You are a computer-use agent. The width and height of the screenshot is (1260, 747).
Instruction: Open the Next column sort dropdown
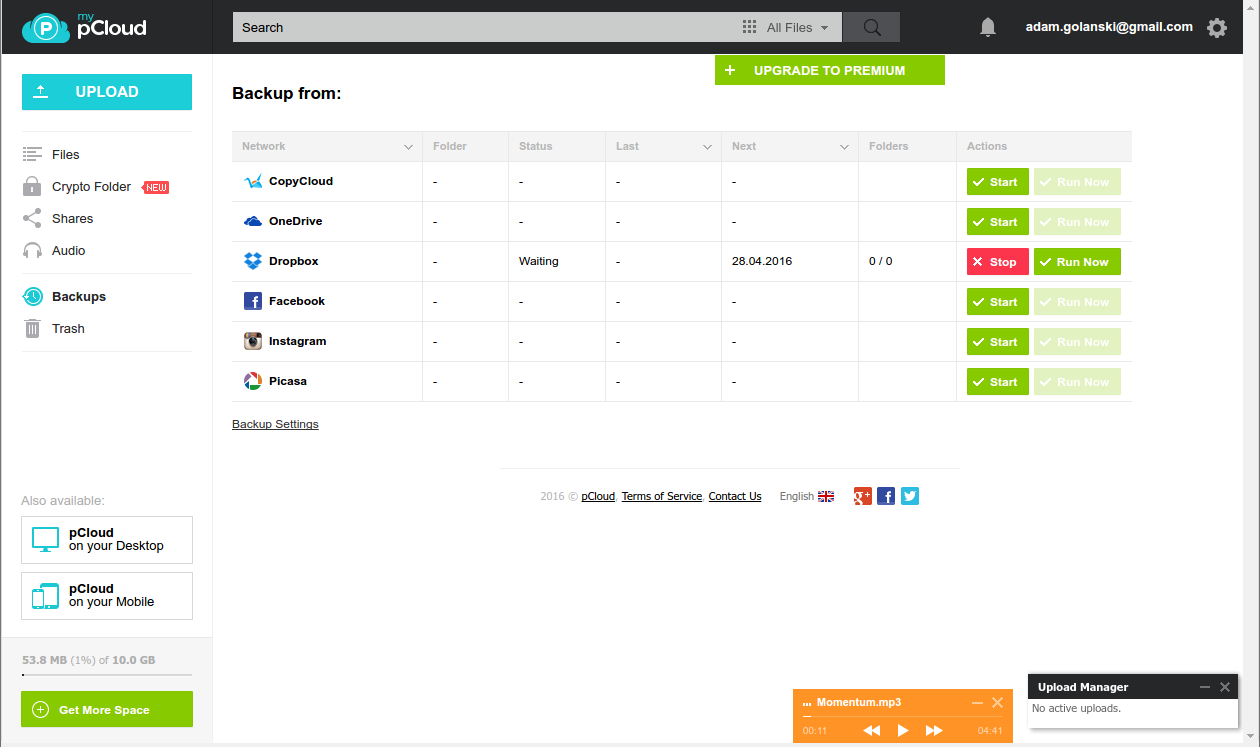(844, 147)
